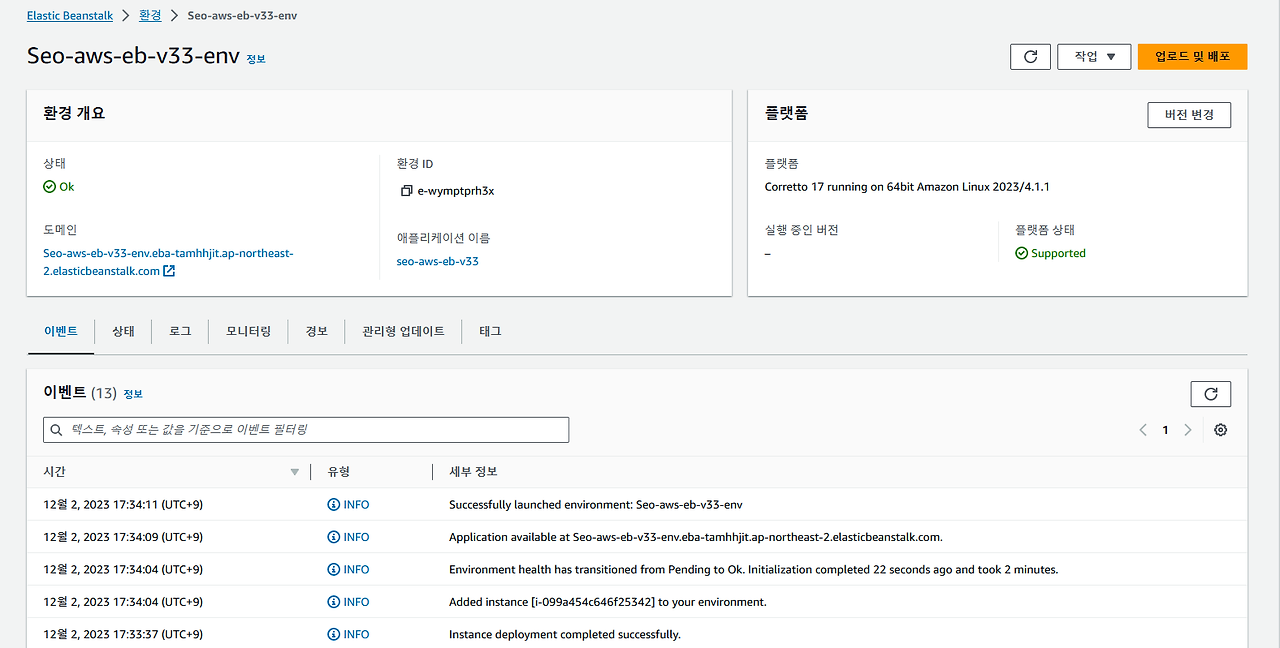The height and width of the screenshot is (648, 1280).
Task: Open the 모니터링 tab
Action: pyautogui.click(x=248, y=331)
